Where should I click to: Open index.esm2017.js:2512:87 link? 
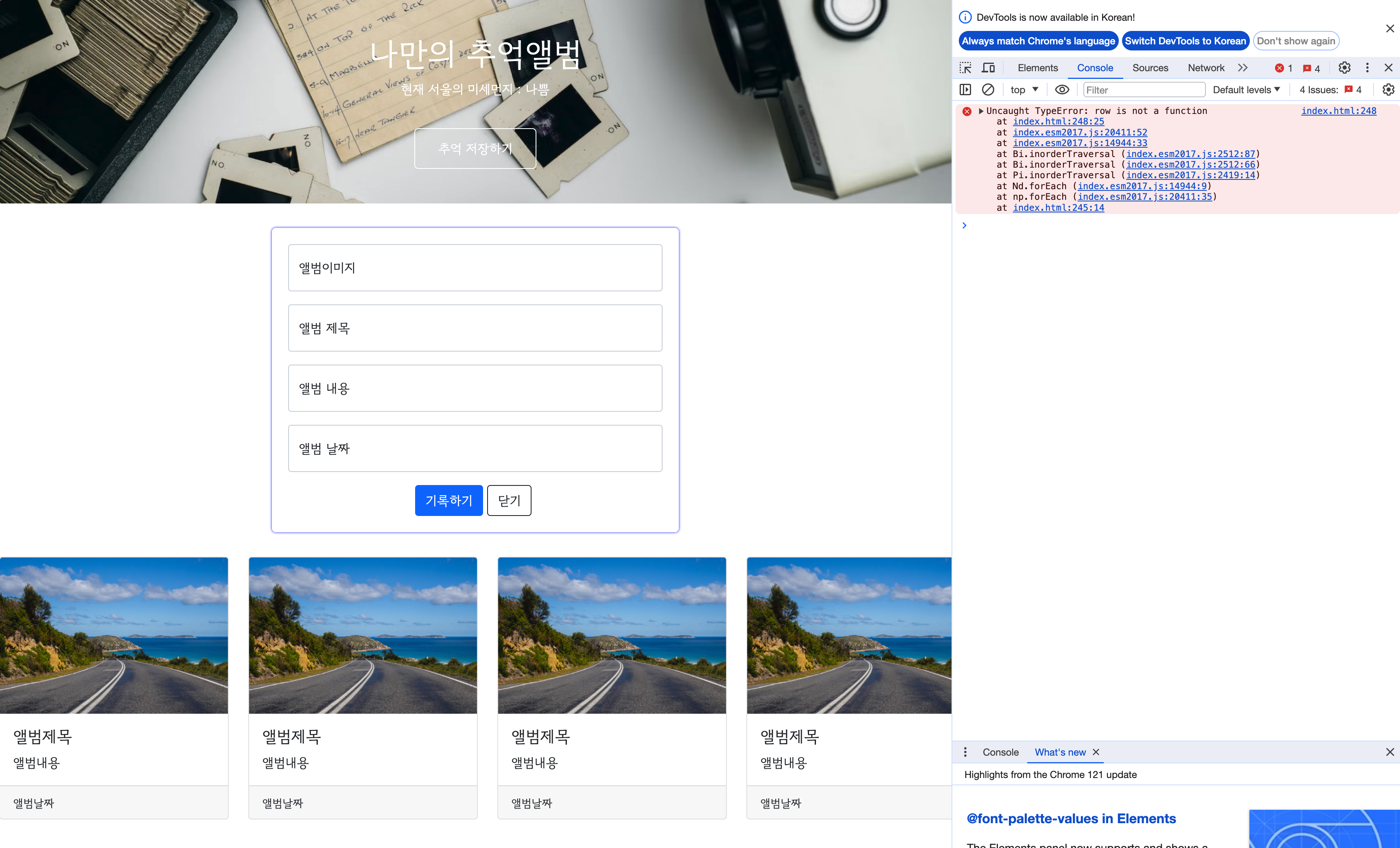click(1190, 154)
